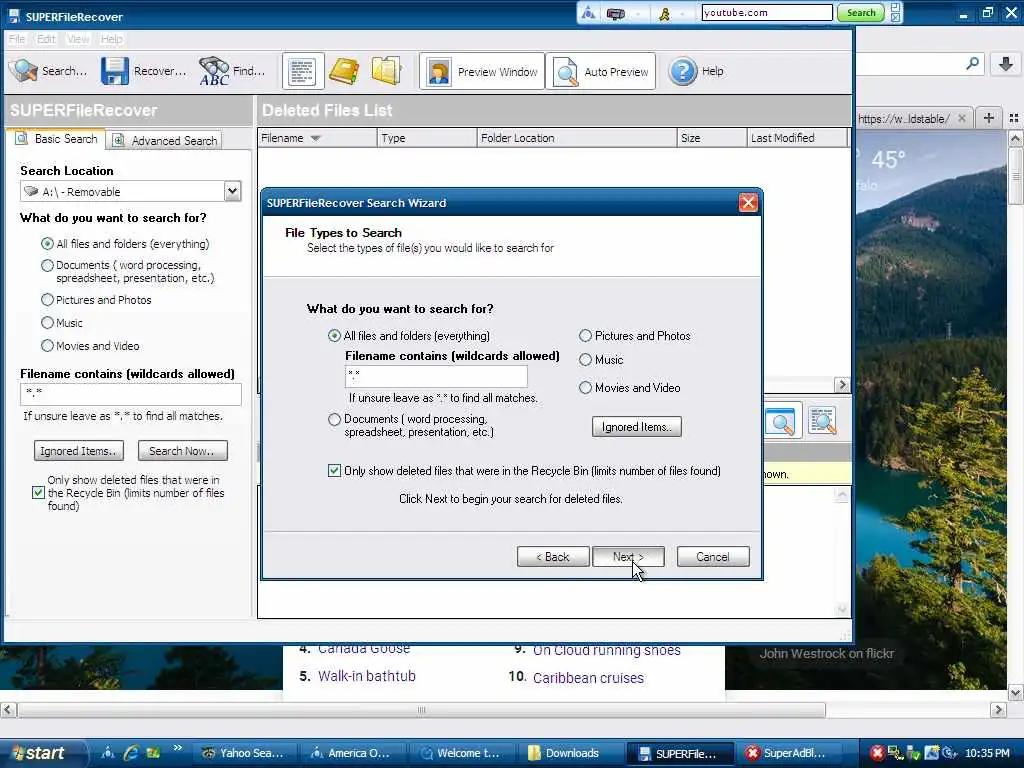Click the browser search magnifier icon
Viewport: 1024px width, 768px height.
coord(972,63)
